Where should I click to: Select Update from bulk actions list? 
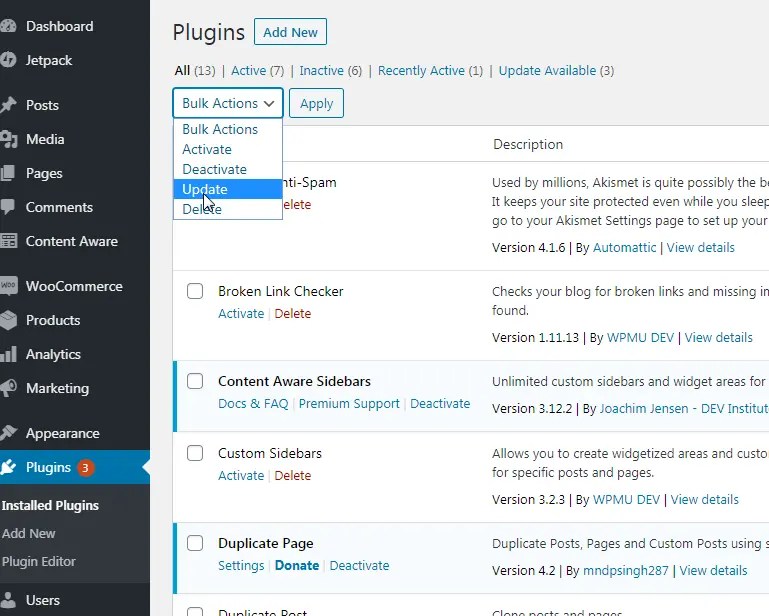(x=228, y=189)
